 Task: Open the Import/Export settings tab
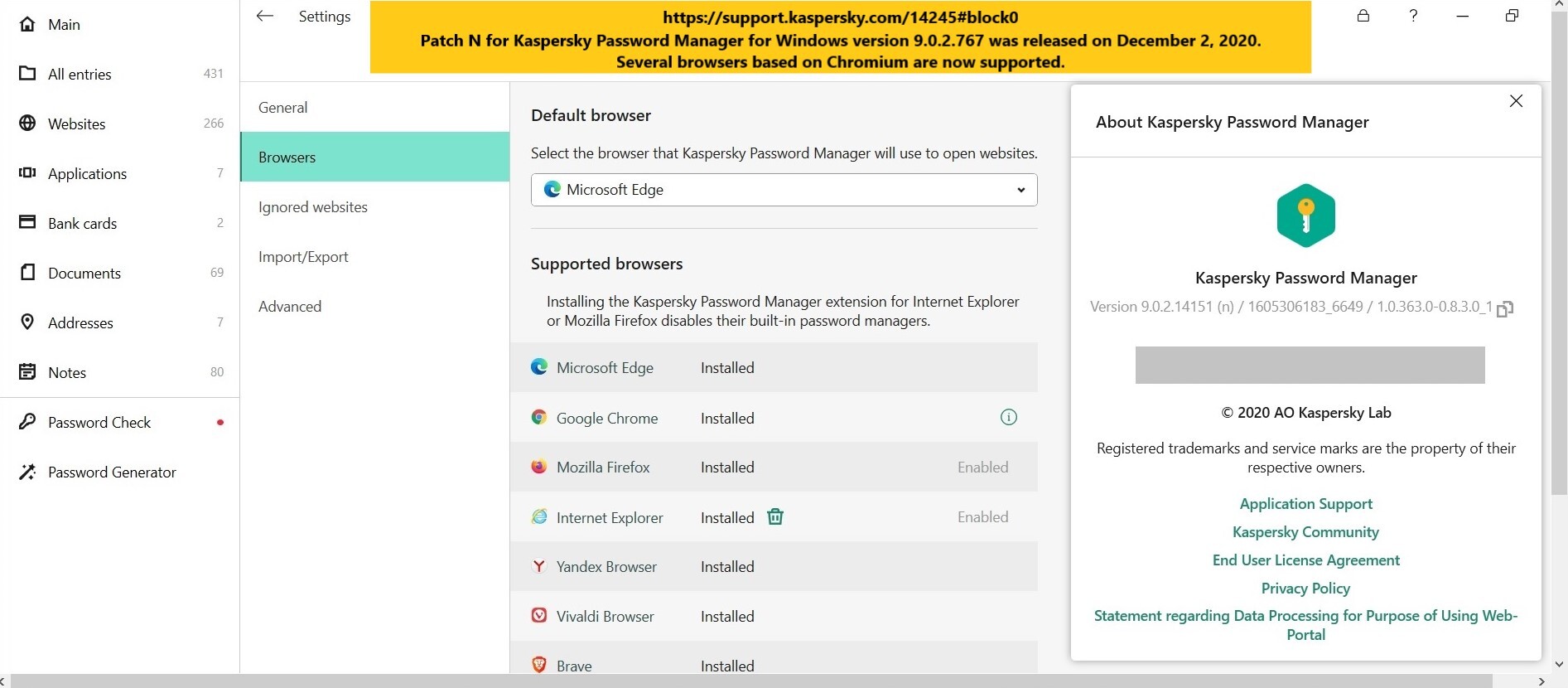[303, 257]
